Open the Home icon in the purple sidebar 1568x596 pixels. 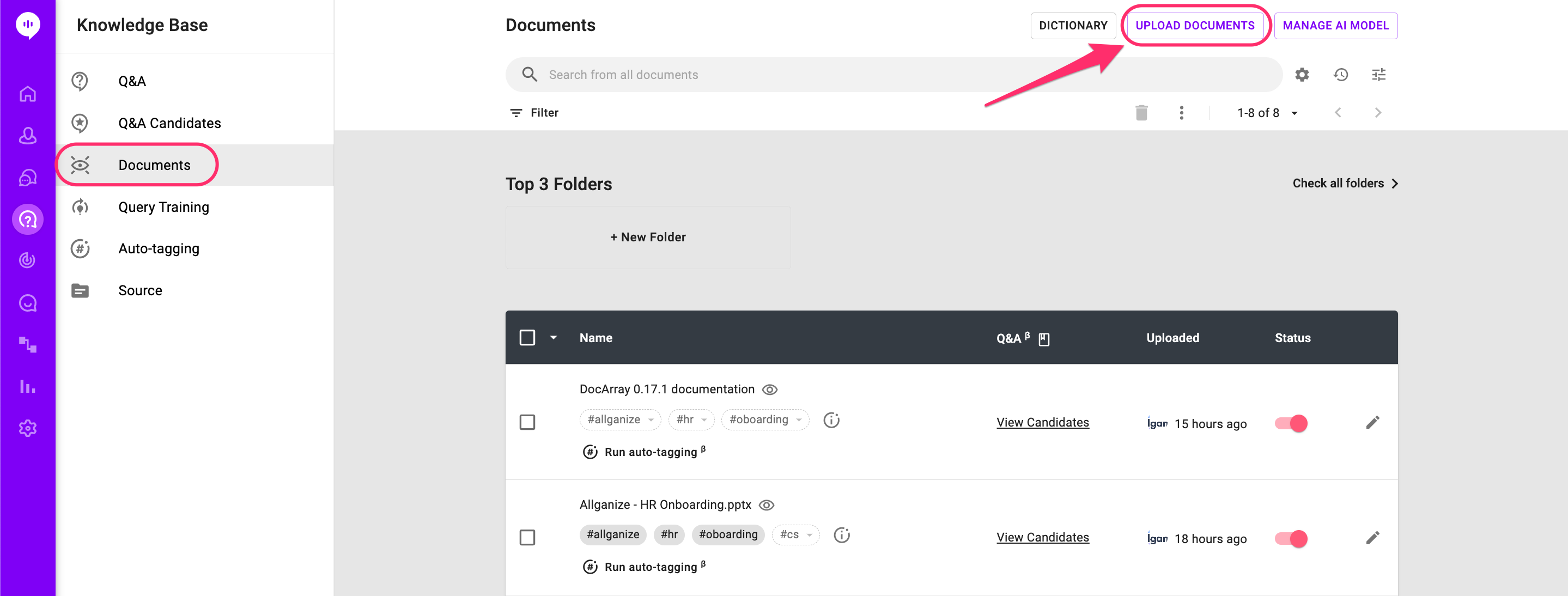pos(27,94)
